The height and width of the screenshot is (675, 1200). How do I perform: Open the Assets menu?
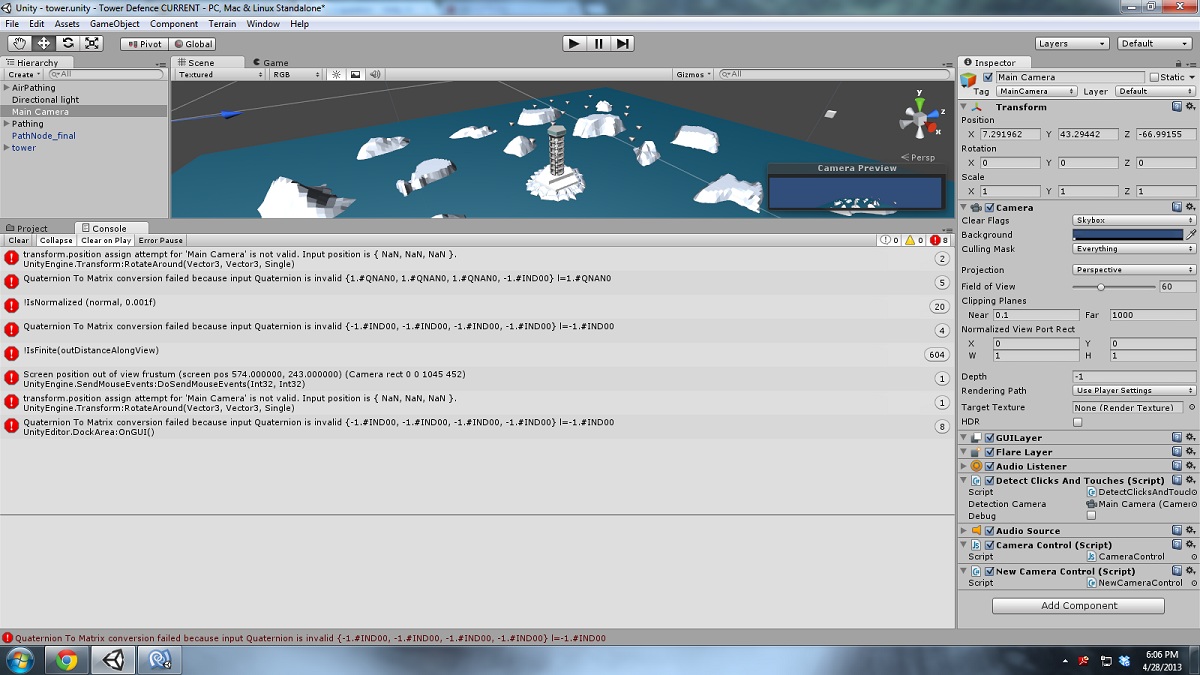(67, 23)
